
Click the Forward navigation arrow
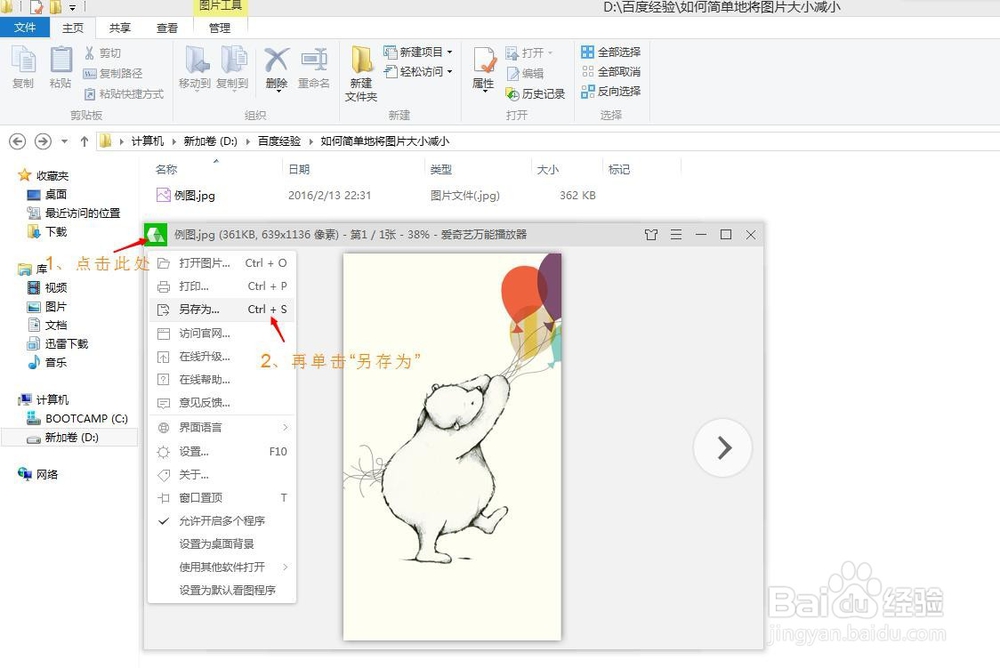coord(43,141)
